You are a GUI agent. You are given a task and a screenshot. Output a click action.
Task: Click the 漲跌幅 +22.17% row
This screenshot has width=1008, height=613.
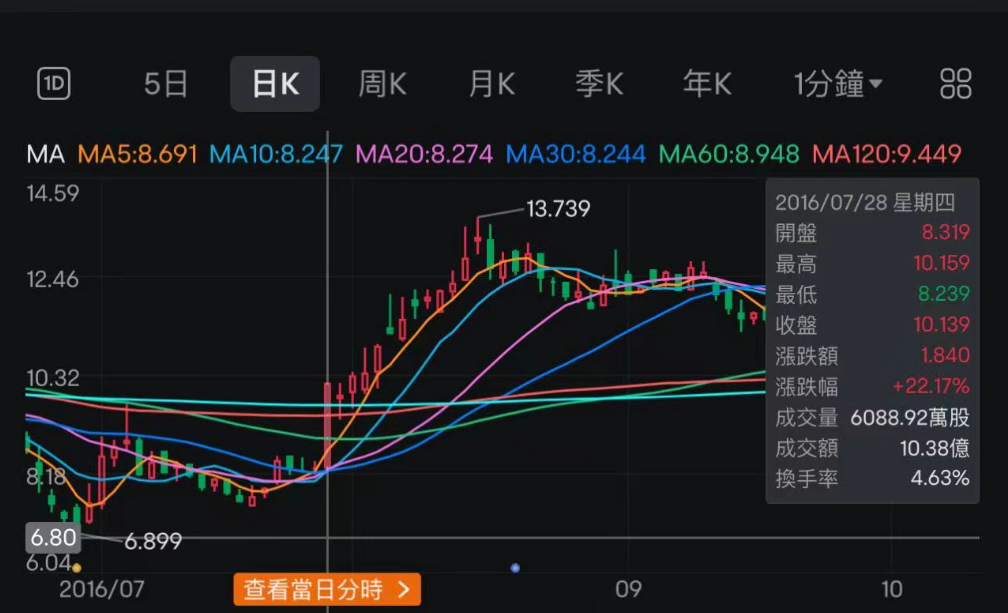click(x=872, y=387)
